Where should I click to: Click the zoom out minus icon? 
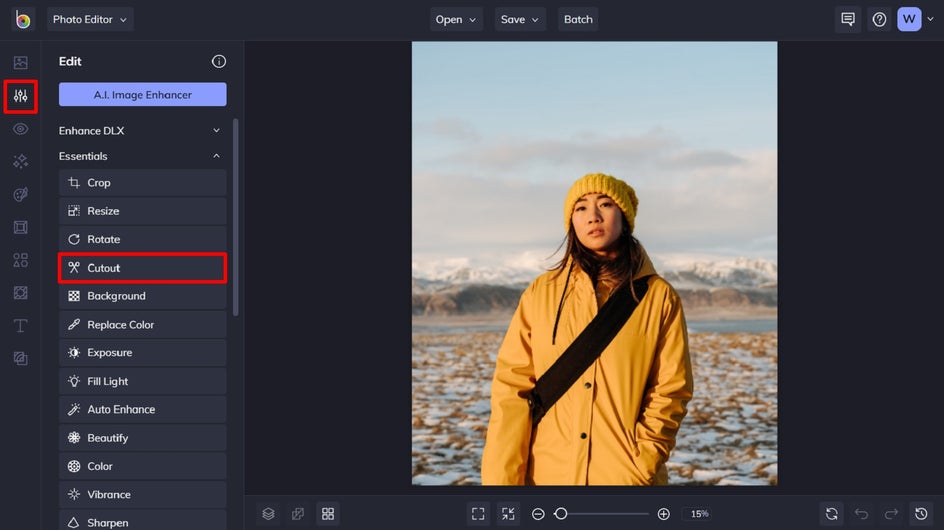pos(538,513)
